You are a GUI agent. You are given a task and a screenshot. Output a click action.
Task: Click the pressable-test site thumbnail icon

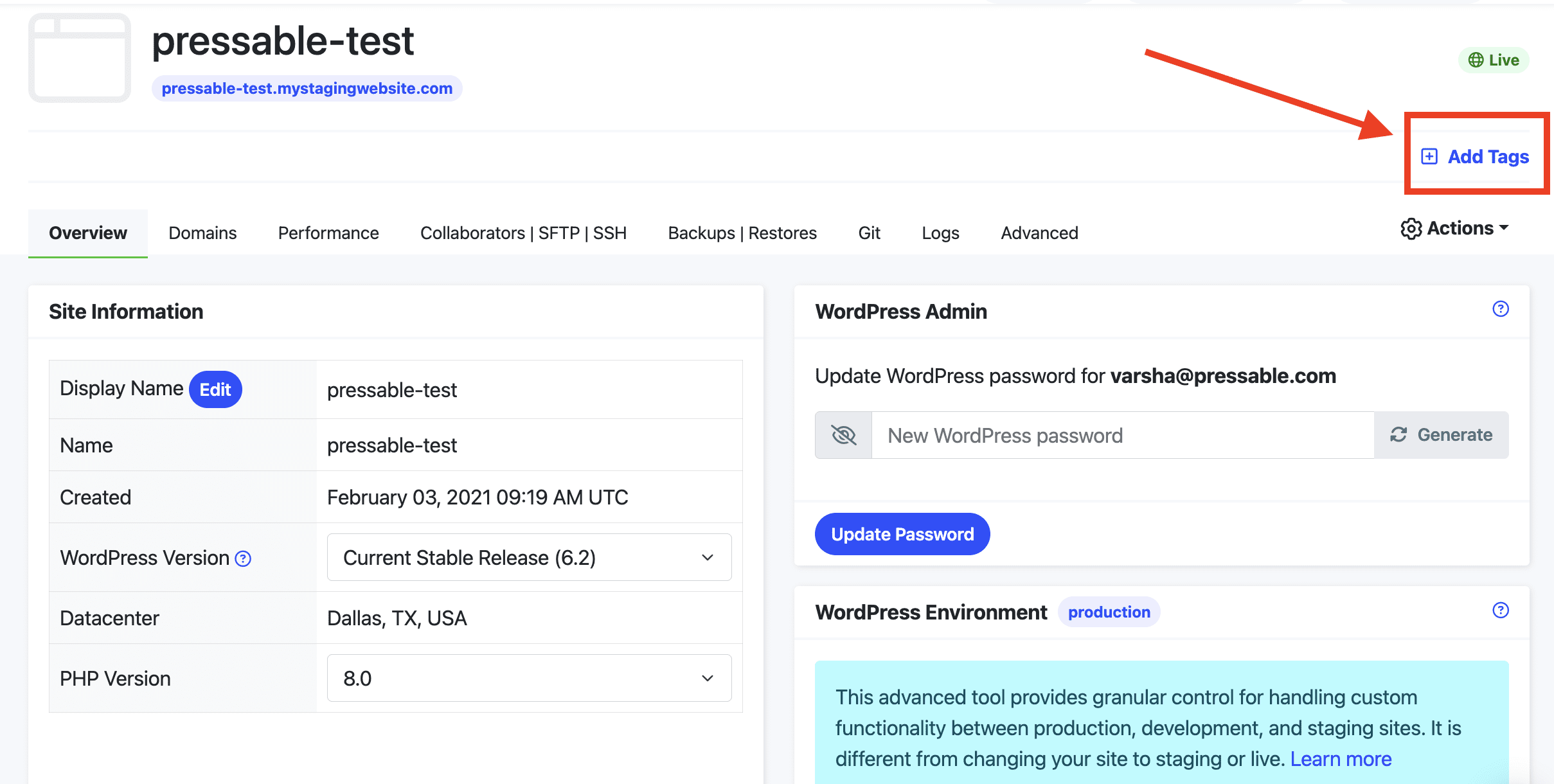(79, 58)
